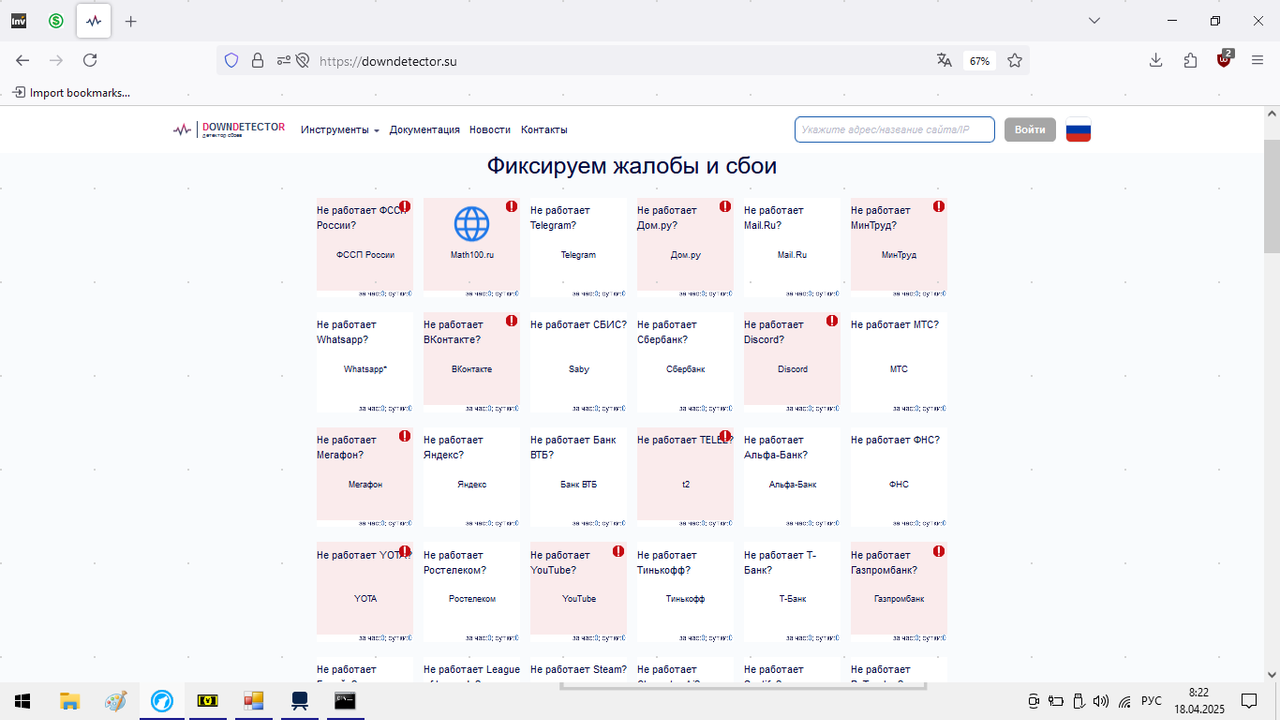Open the Банк ВТБ status card
The width and height of the screenshot is (1280, 720).
coord(578,477)
